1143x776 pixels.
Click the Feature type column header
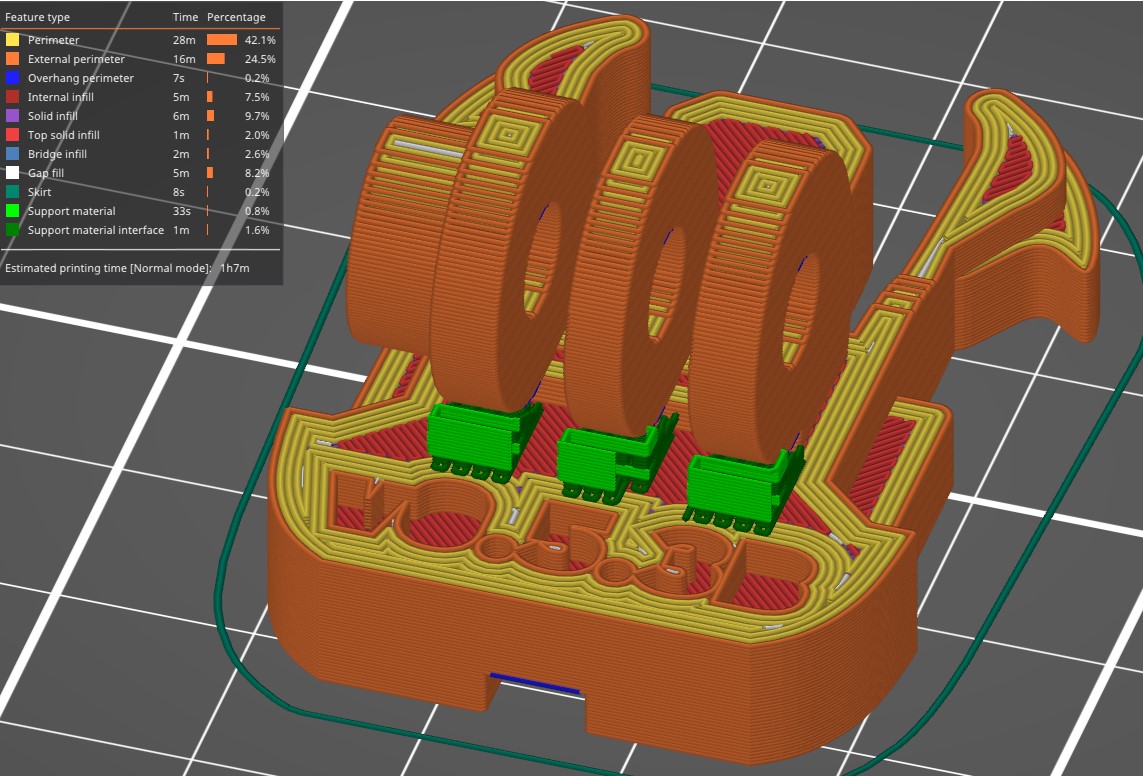pyautogui.click(x=37, y=17)
